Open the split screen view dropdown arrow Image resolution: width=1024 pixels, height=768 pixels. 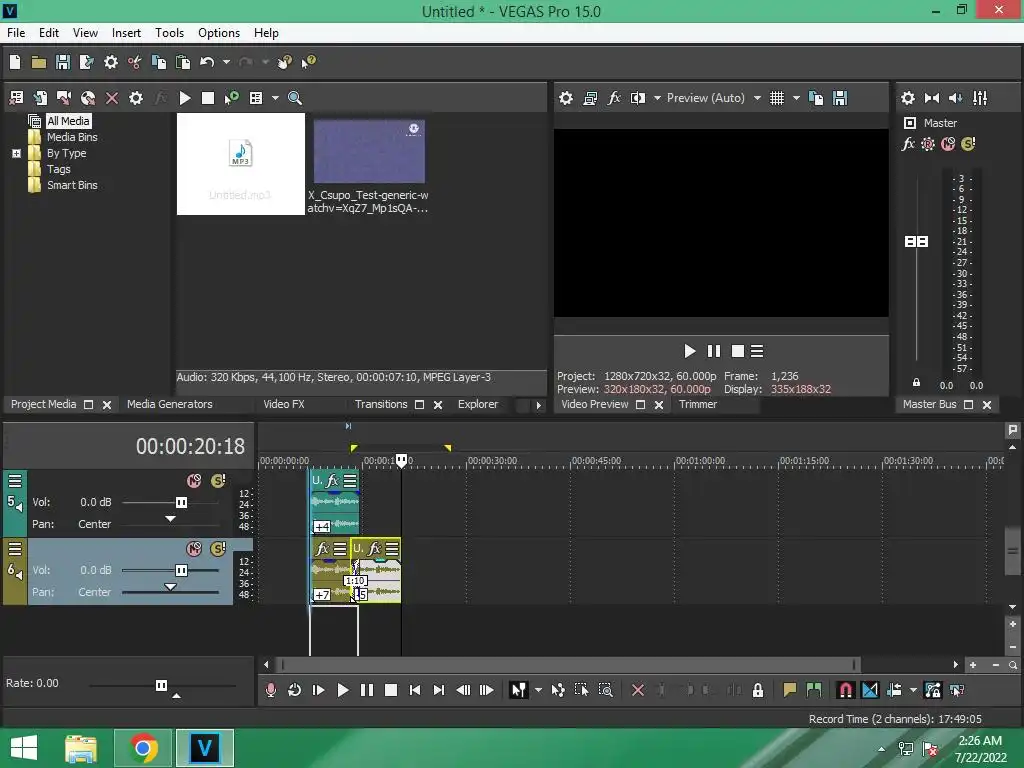pyautogui.click(x=657, y=98)
